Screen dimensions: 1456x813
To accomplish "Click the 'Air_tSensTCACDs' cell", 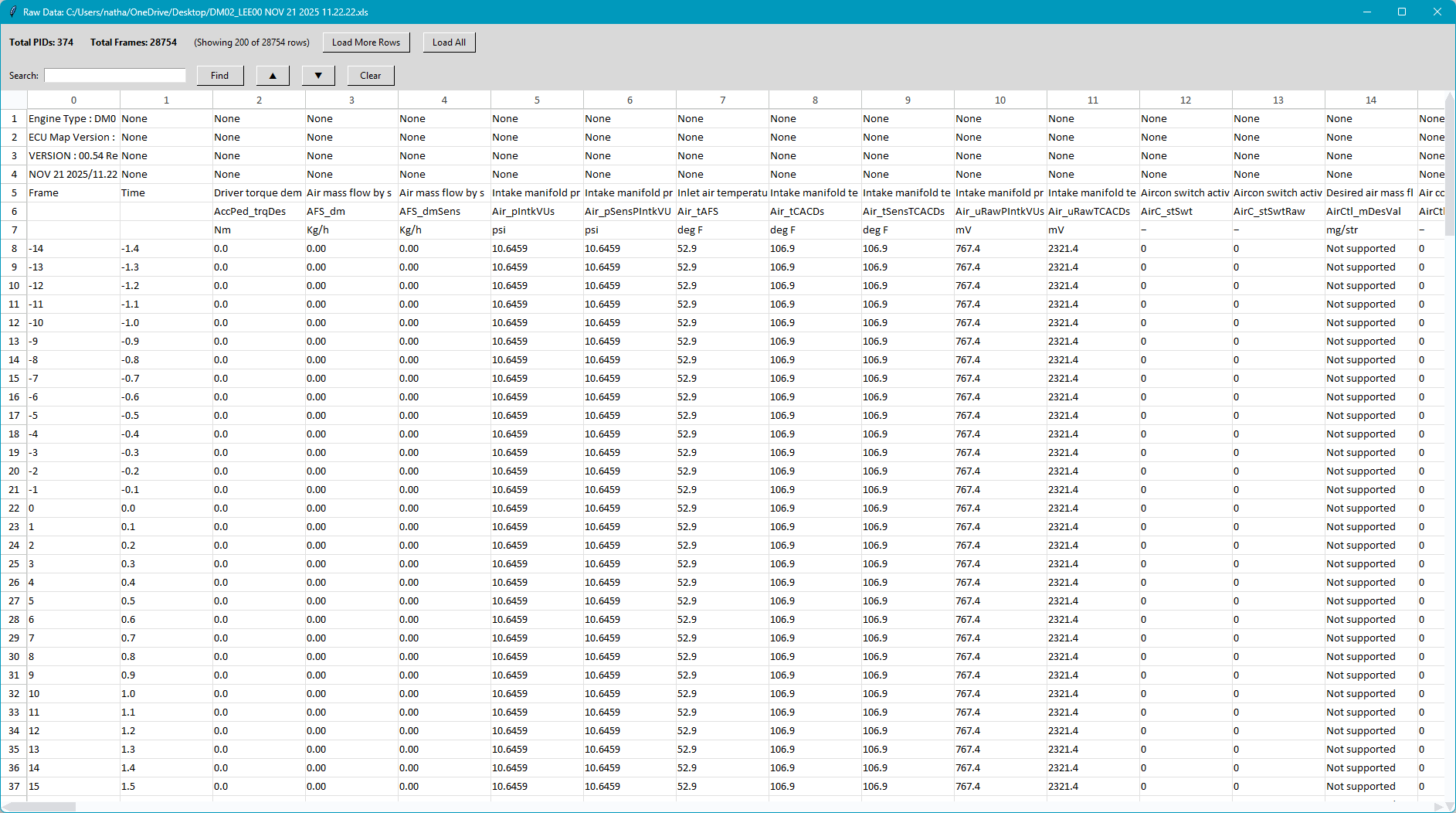I will coord(908,212).
